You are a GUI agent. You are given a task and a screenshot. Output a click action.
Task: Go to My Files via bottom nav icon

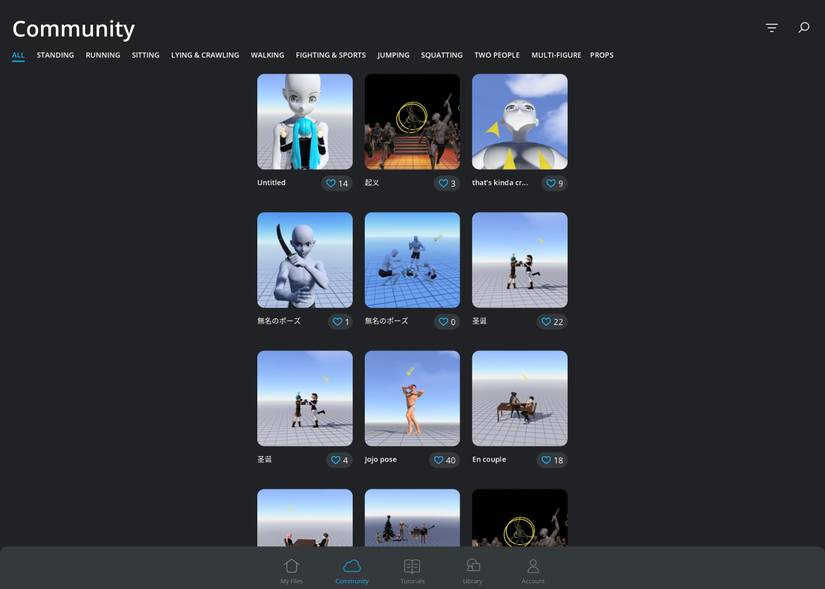(290, 565)
